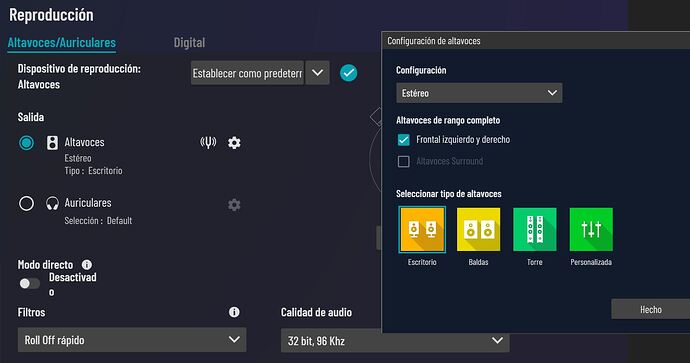
Task: Click the Modo directo info icon
Action: [87, 264]
